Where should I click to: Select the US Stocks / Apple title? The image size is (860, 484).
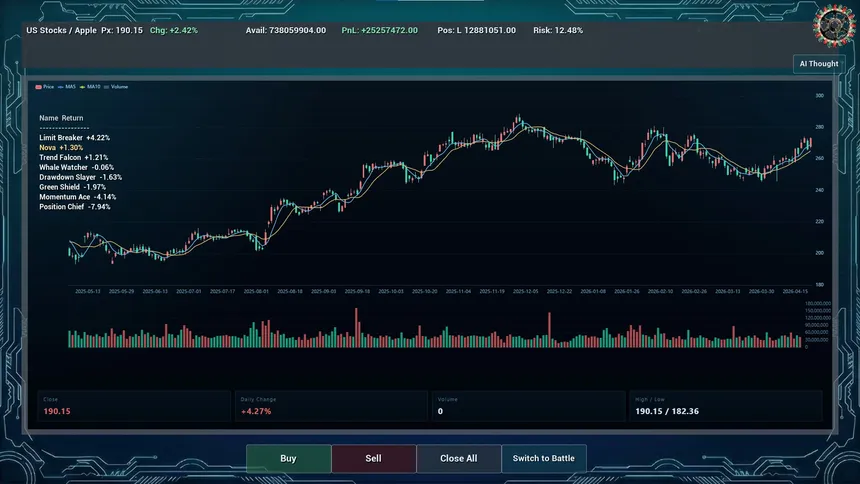(x=61, y=30)
